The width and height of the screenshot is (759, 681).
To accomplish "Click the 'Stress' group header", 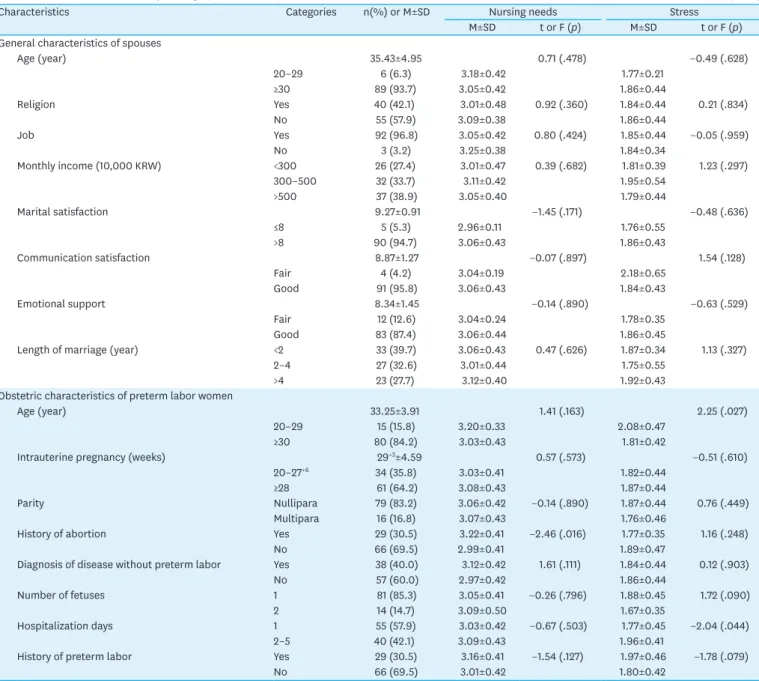I will coord(683,12).
